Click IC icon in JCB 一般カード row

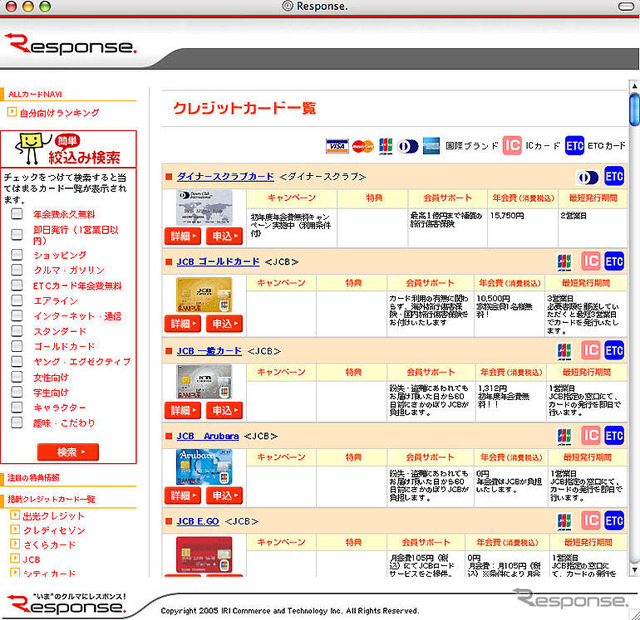click(x=591, y=350)
